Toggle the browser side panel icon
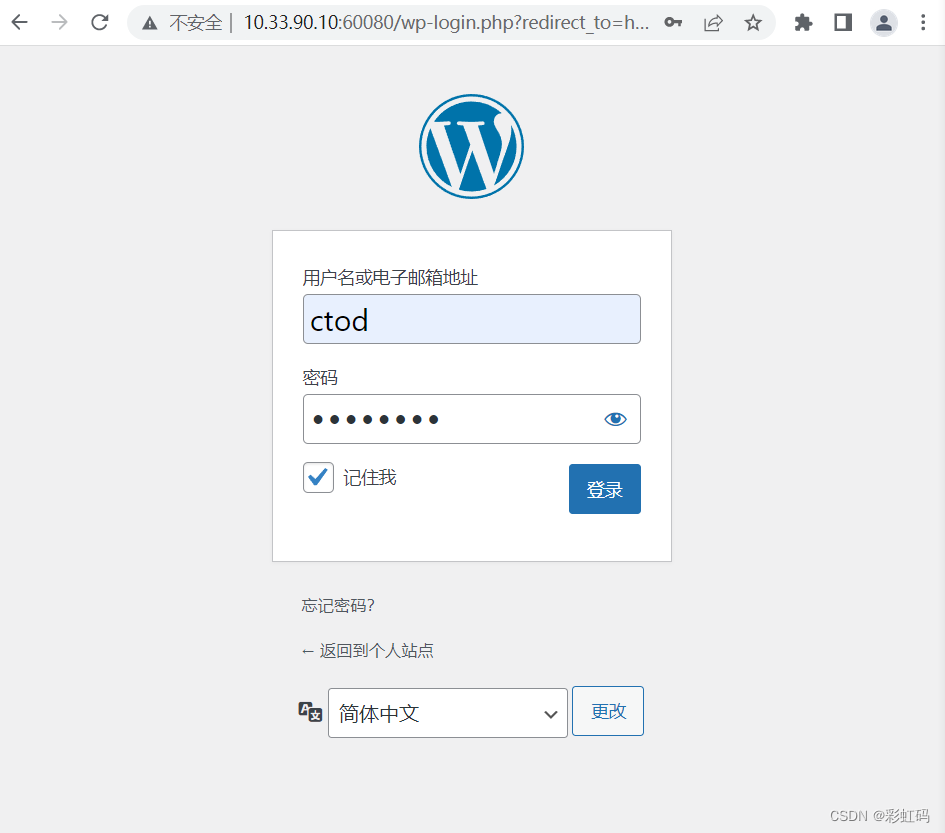Viewport: 945px width, 833px height. (x=843, y=23)
